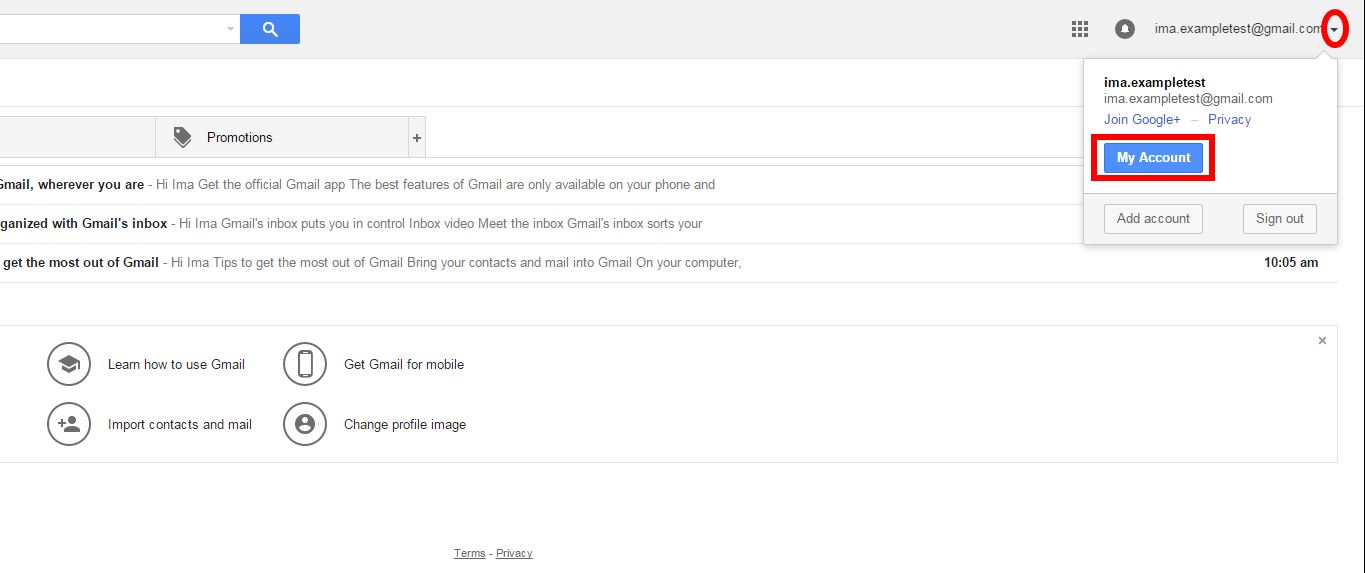Click the Learn how to use Gmail link

point(176,364)
